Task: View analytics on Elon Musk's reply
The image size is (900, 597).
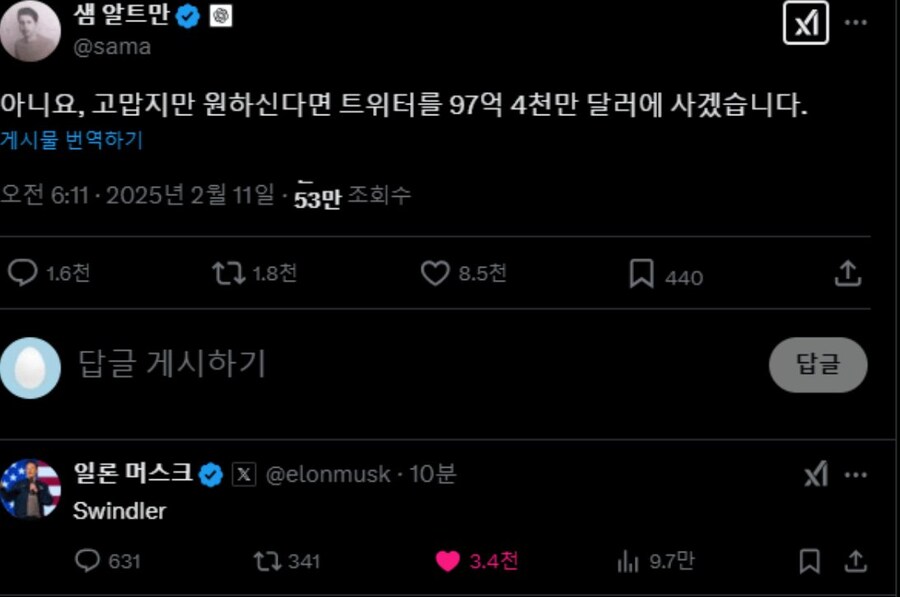Action: click(x=630, y=562)
